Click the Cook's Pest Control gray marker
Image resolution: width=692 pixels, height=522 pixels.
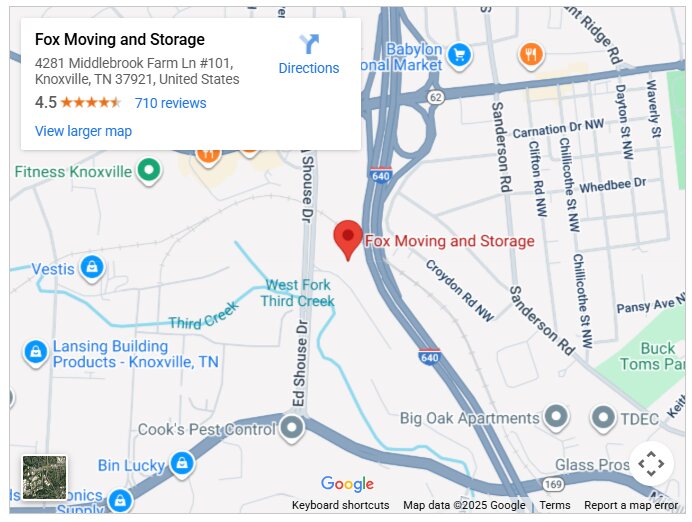[292, 428]
